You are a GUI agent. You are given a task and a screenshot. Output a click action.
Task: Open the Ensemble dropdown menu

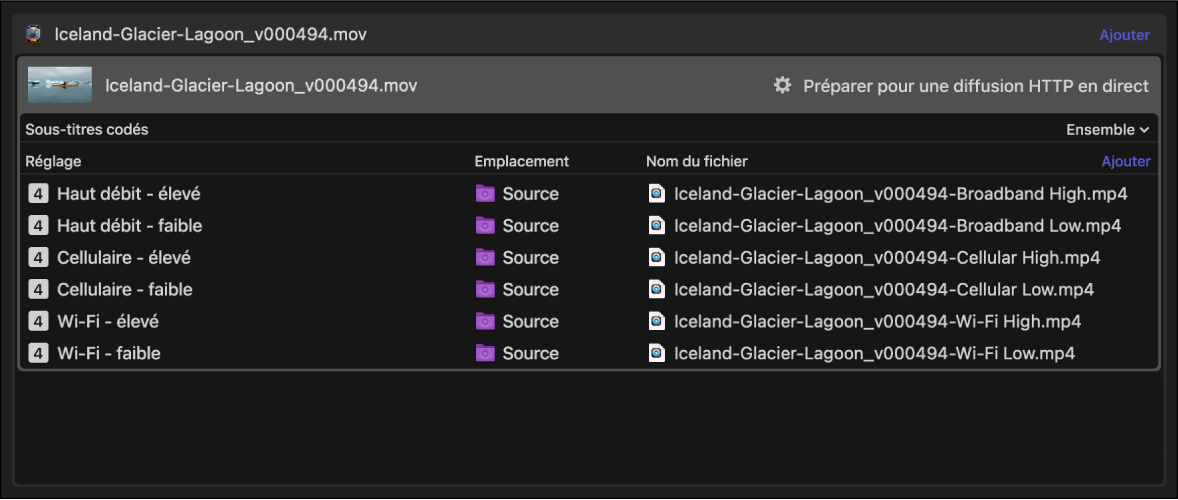(1107, 130)
